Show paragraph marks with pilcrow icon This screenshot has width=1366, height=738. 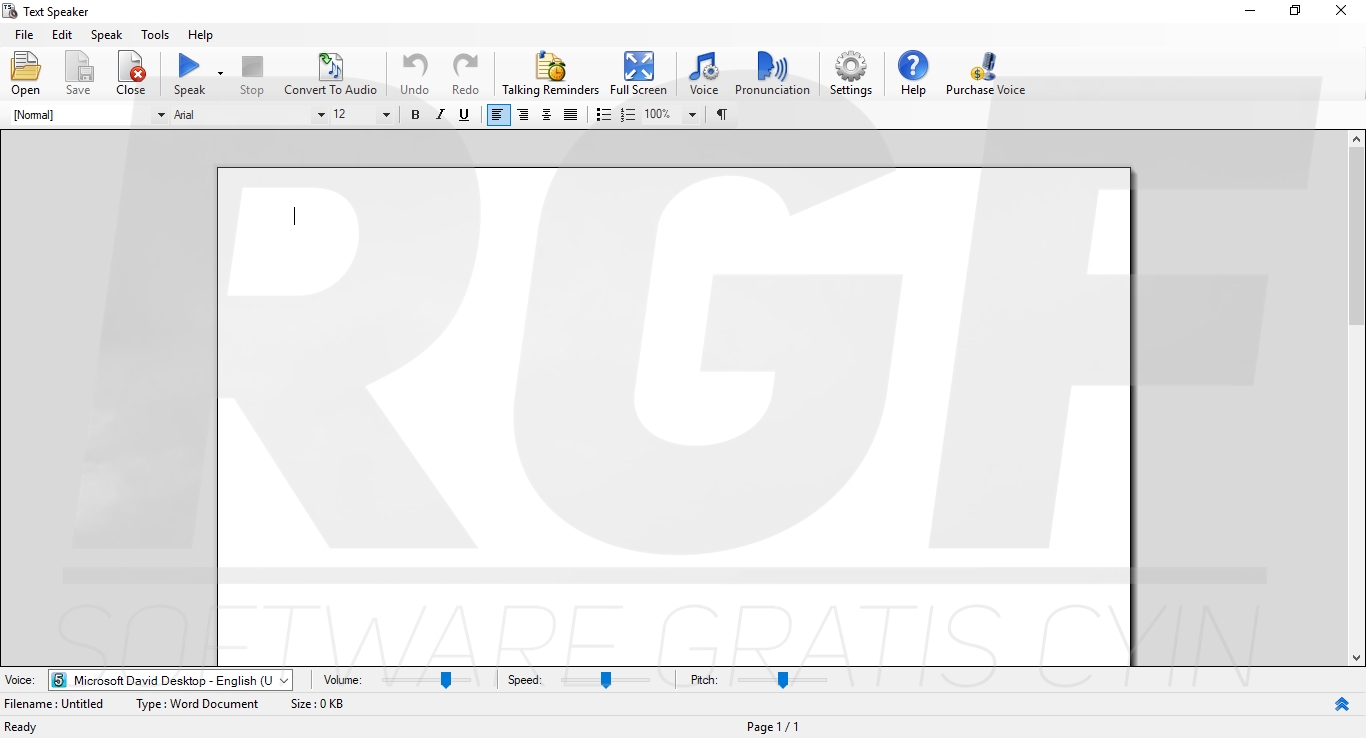(x=721, y=115)
